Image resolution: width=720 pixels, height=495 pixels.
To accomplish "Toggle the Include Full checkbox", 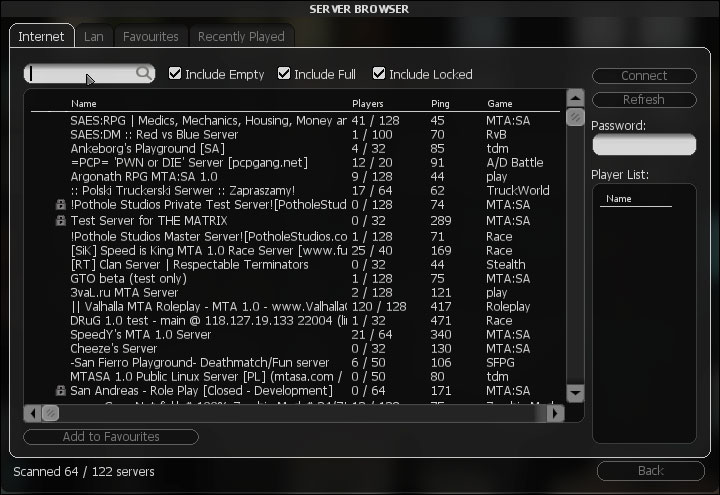I will click(x=284, y=73).
